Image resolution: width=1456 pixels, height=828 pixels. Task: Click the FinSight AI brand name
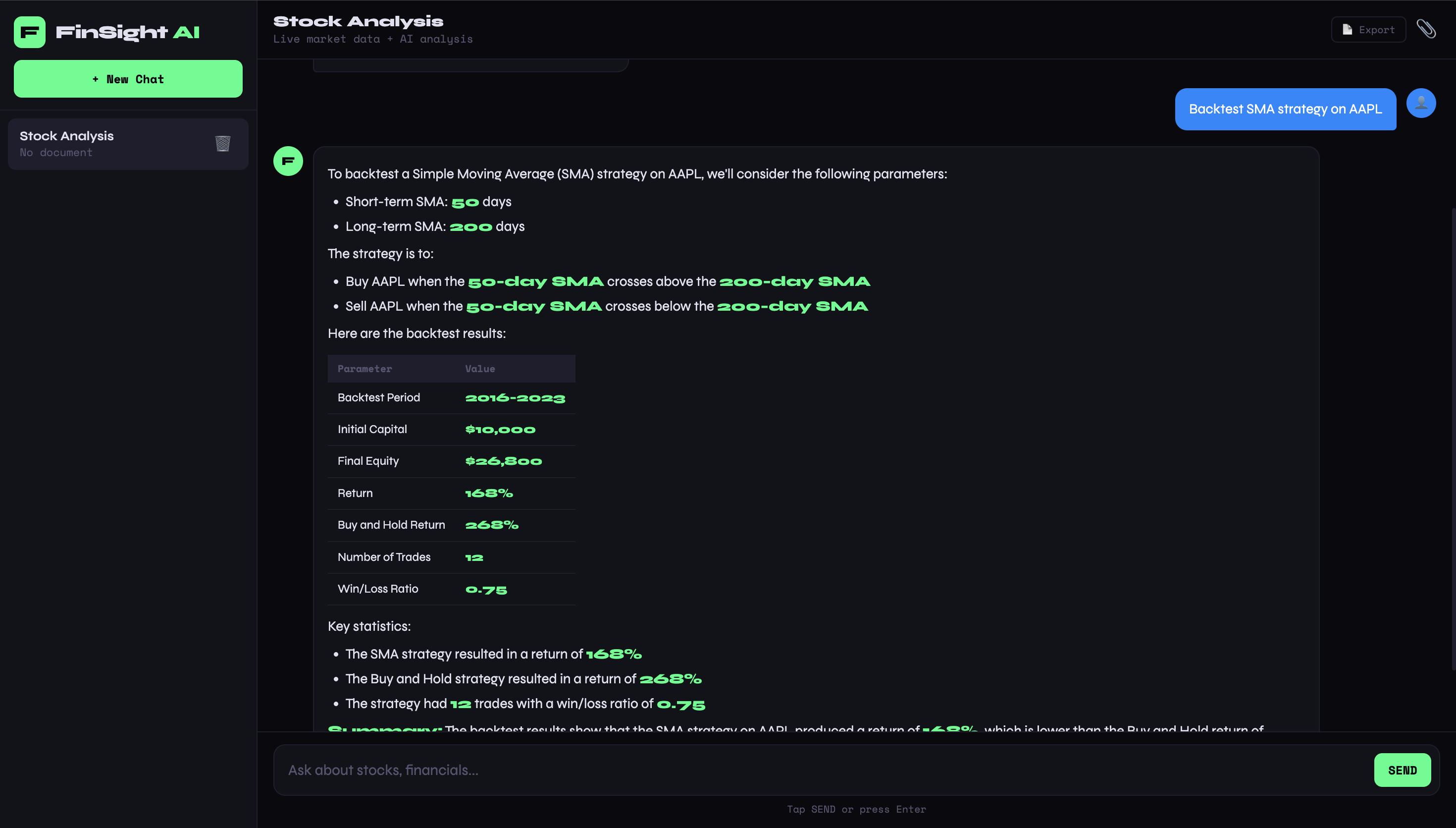(x=128, y=32)
